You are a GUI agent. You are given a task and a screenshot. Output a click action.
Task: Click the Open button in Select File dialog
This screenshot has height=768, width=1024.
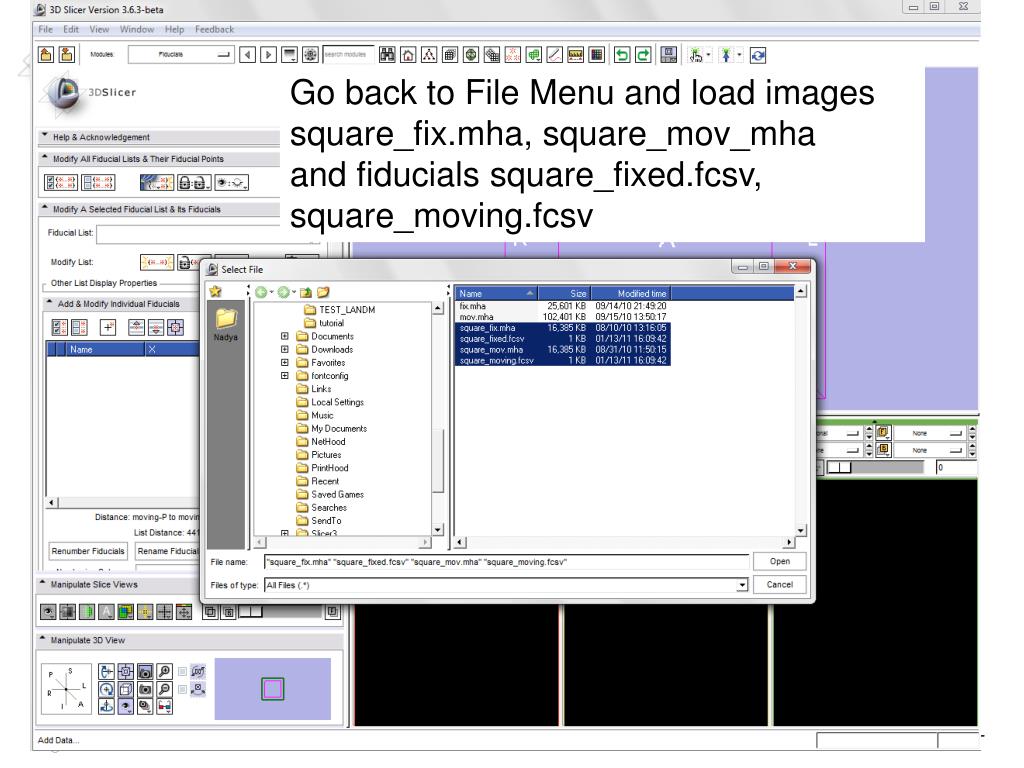click(779, 561)
